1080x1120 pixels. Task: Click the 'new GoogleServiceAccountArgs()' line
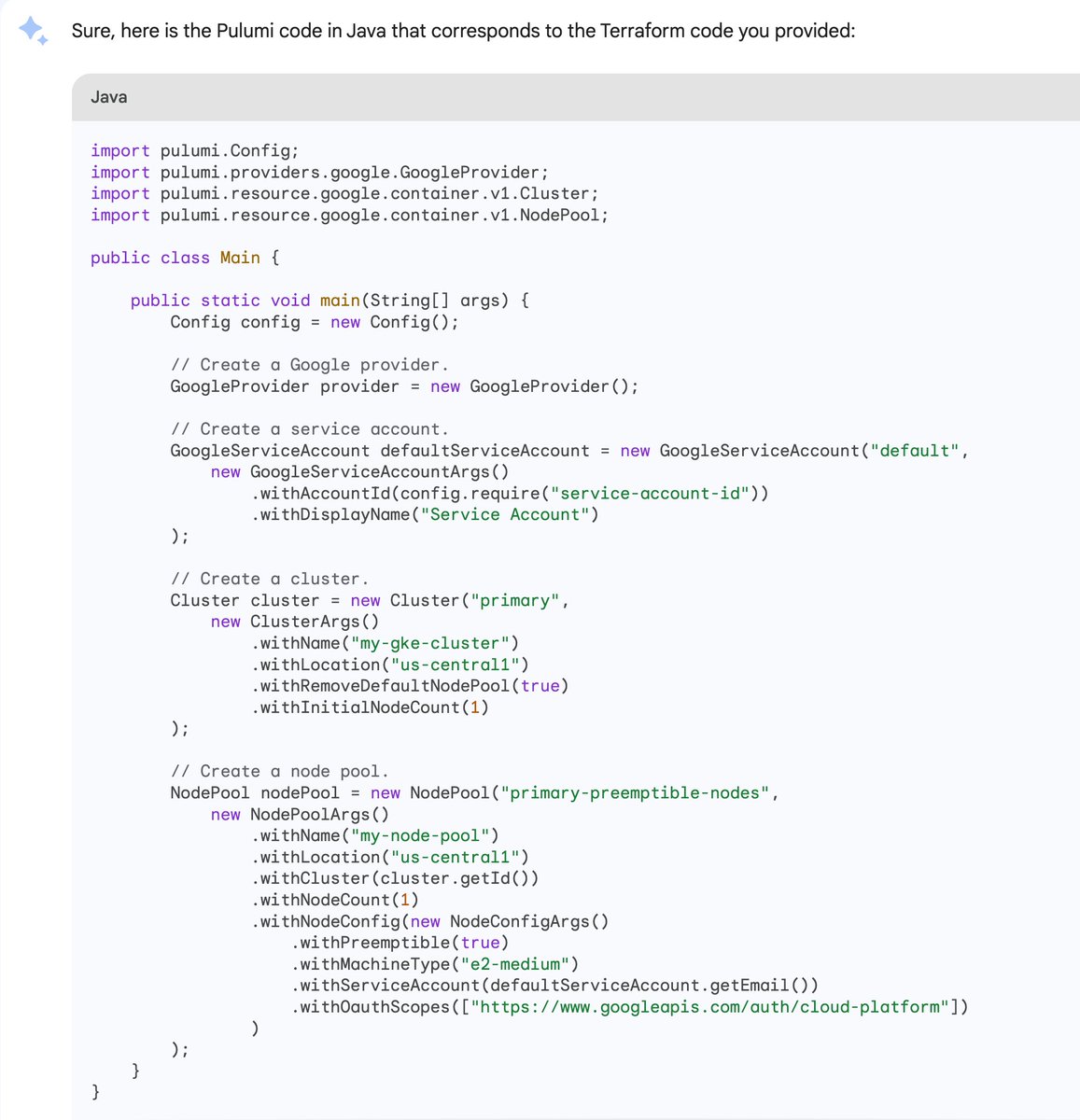360,472
